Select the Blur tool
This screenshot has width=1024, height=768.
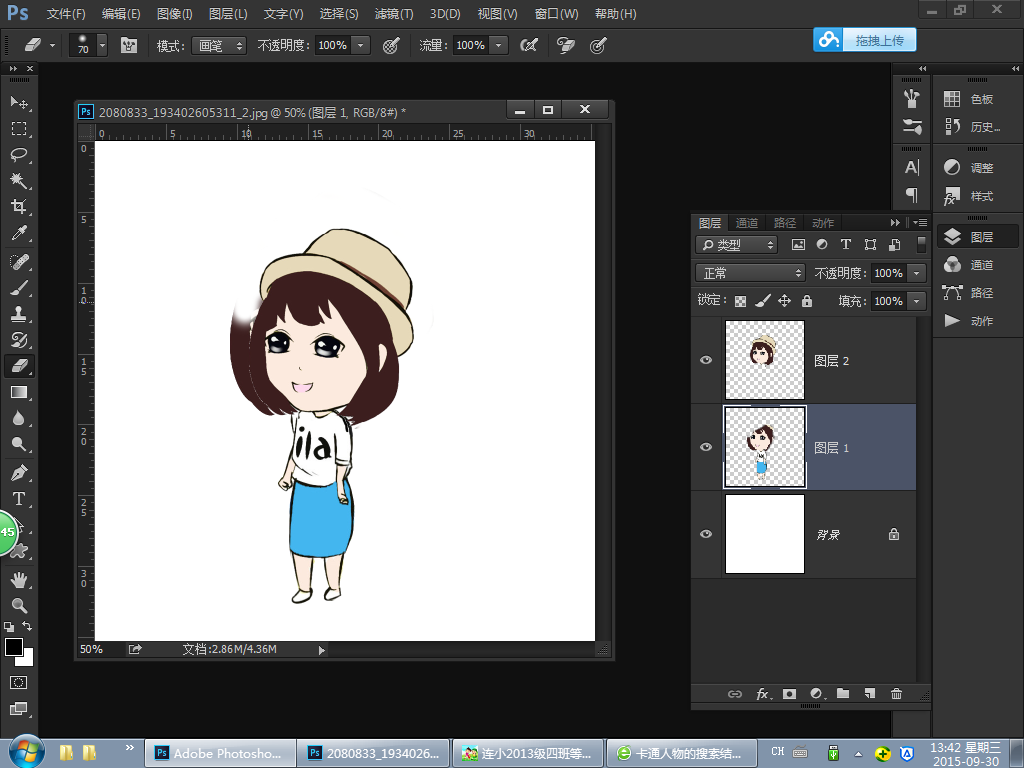[19, 419]
